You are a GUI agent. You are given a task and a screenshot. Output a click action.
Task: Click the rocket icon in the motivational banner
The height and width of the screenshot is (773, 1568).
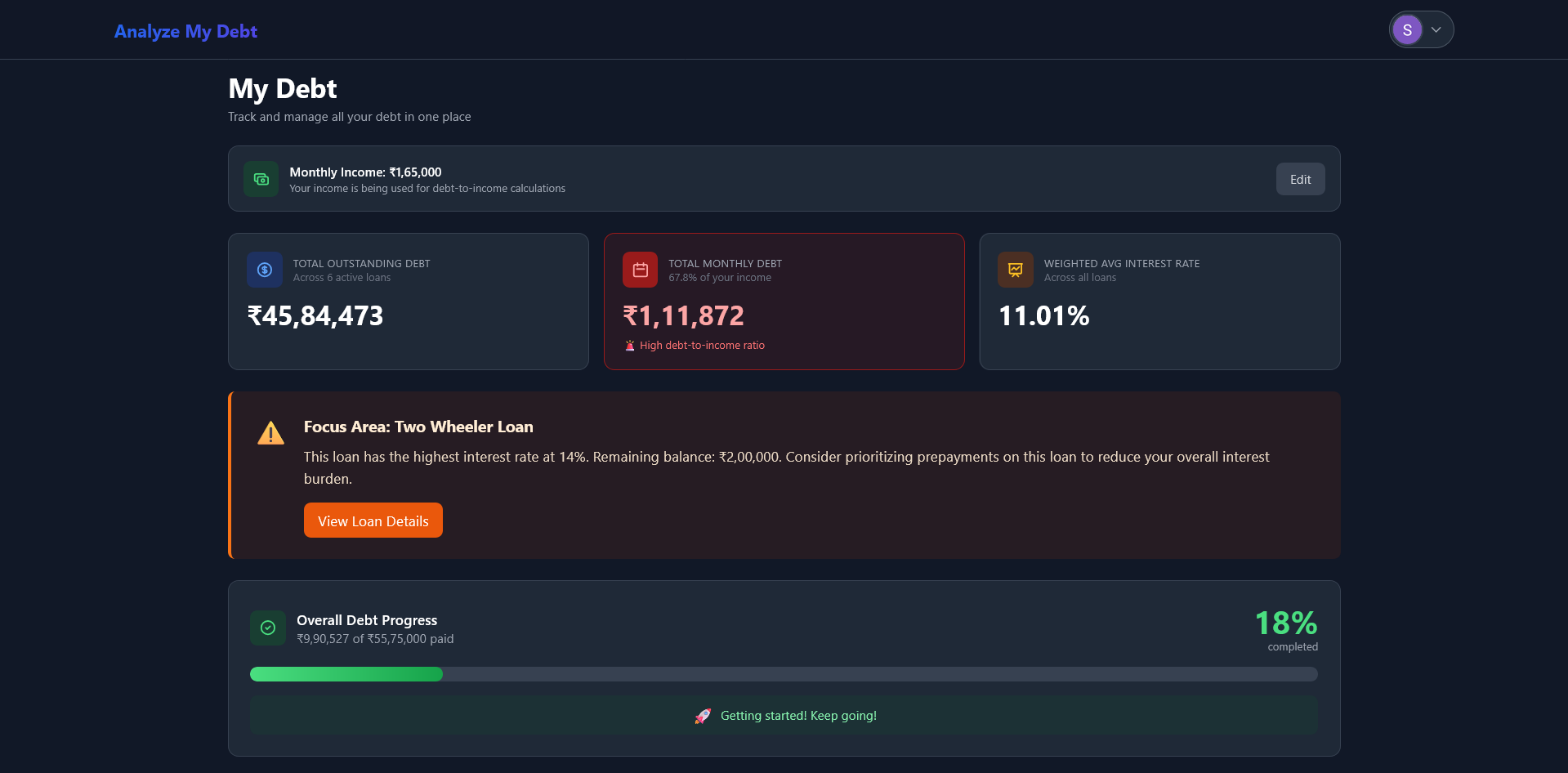tap(703, 715)
